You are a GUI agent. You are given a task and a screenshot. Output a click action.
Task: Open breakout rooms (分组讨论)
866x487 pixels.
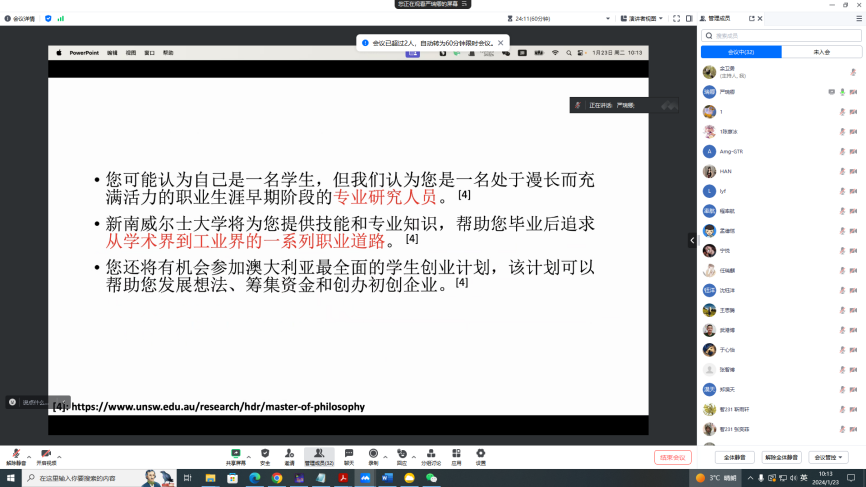(430, 455)
